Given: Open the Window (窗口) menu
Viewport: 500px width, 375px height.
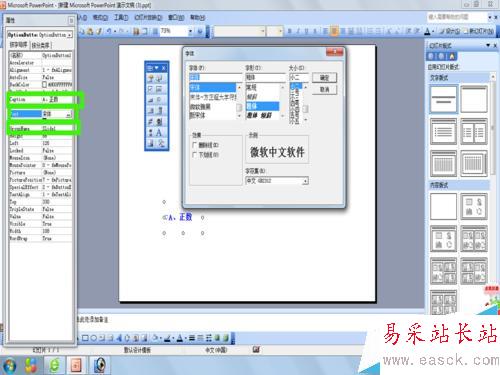Looking at the screenshot, I should pos(176,17).
